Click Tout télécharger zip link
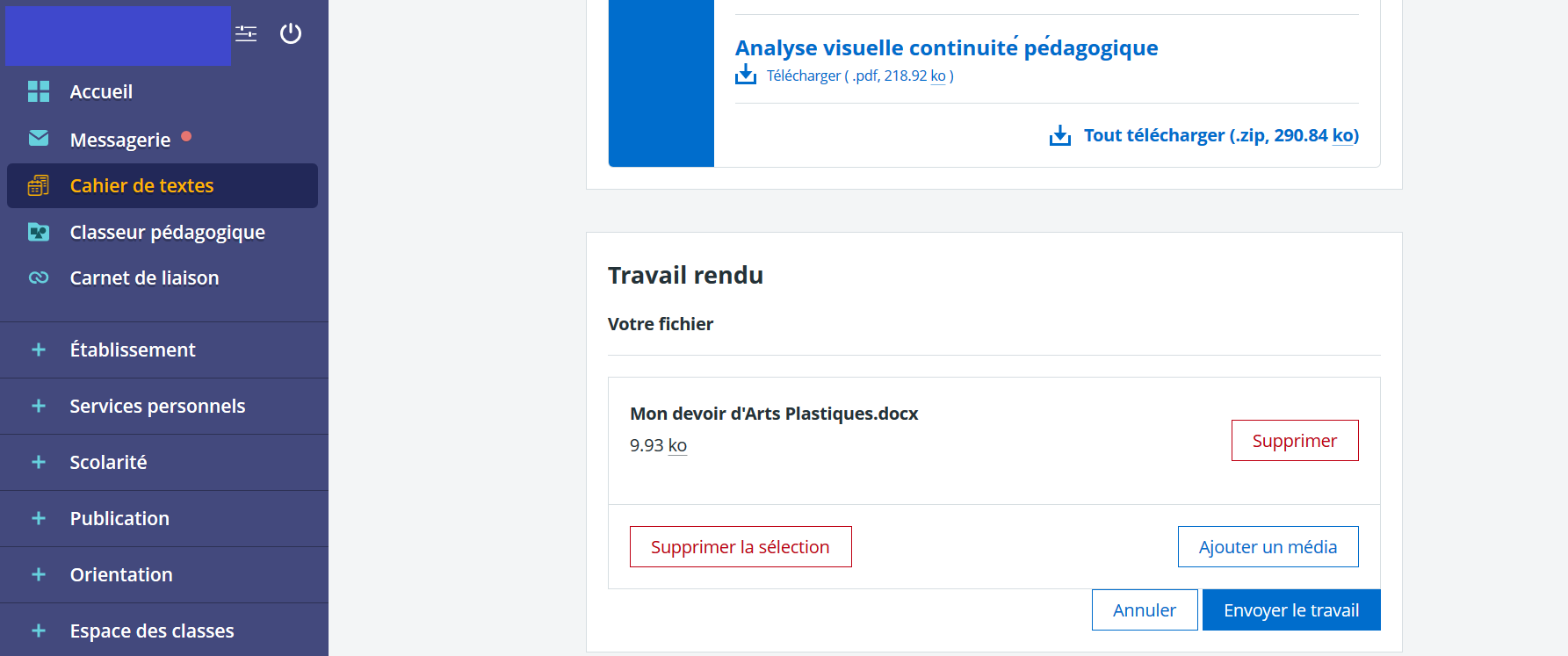The width and height of the screenshot is (1568, 656). click(1221, 135)
